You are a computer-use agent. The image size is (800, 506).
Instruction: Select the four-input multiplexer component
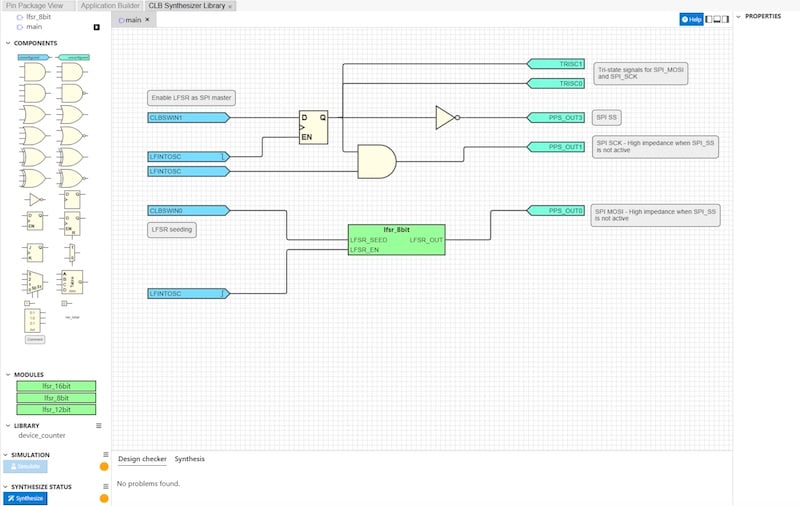click(34, 284)
